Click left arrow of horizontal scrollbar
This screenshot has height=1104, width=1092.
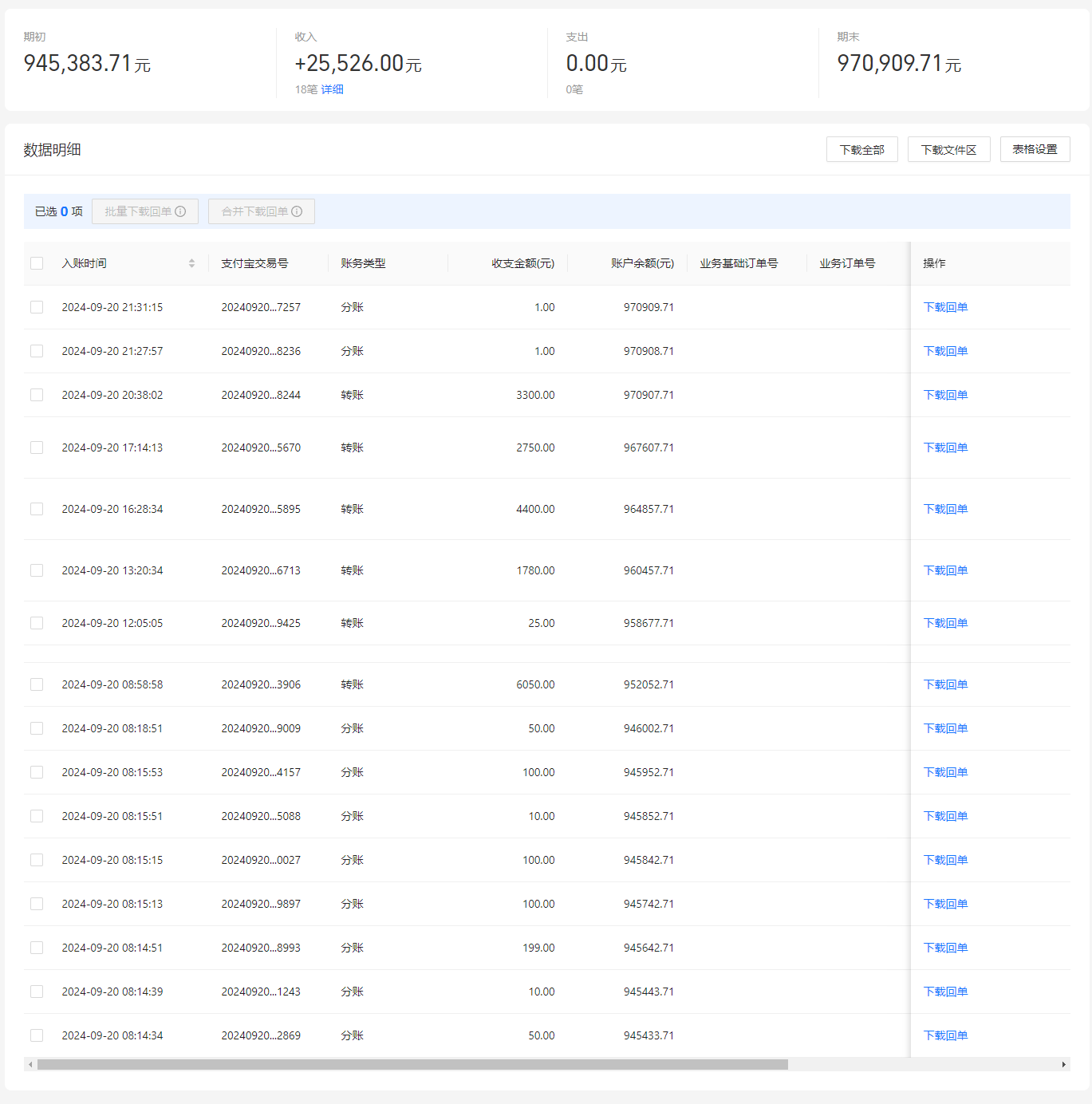(x=30, y=1064)
